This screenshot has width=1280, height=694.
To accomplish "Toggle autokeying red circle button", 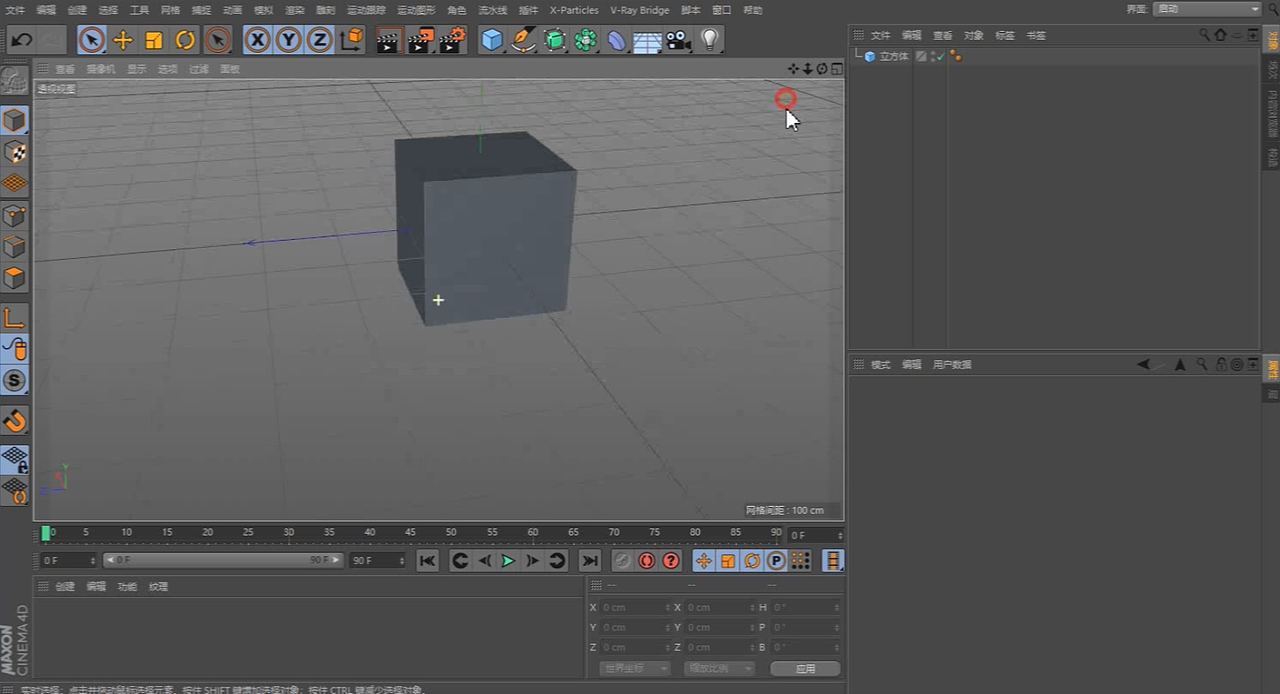I will click(x=646, y=561).
